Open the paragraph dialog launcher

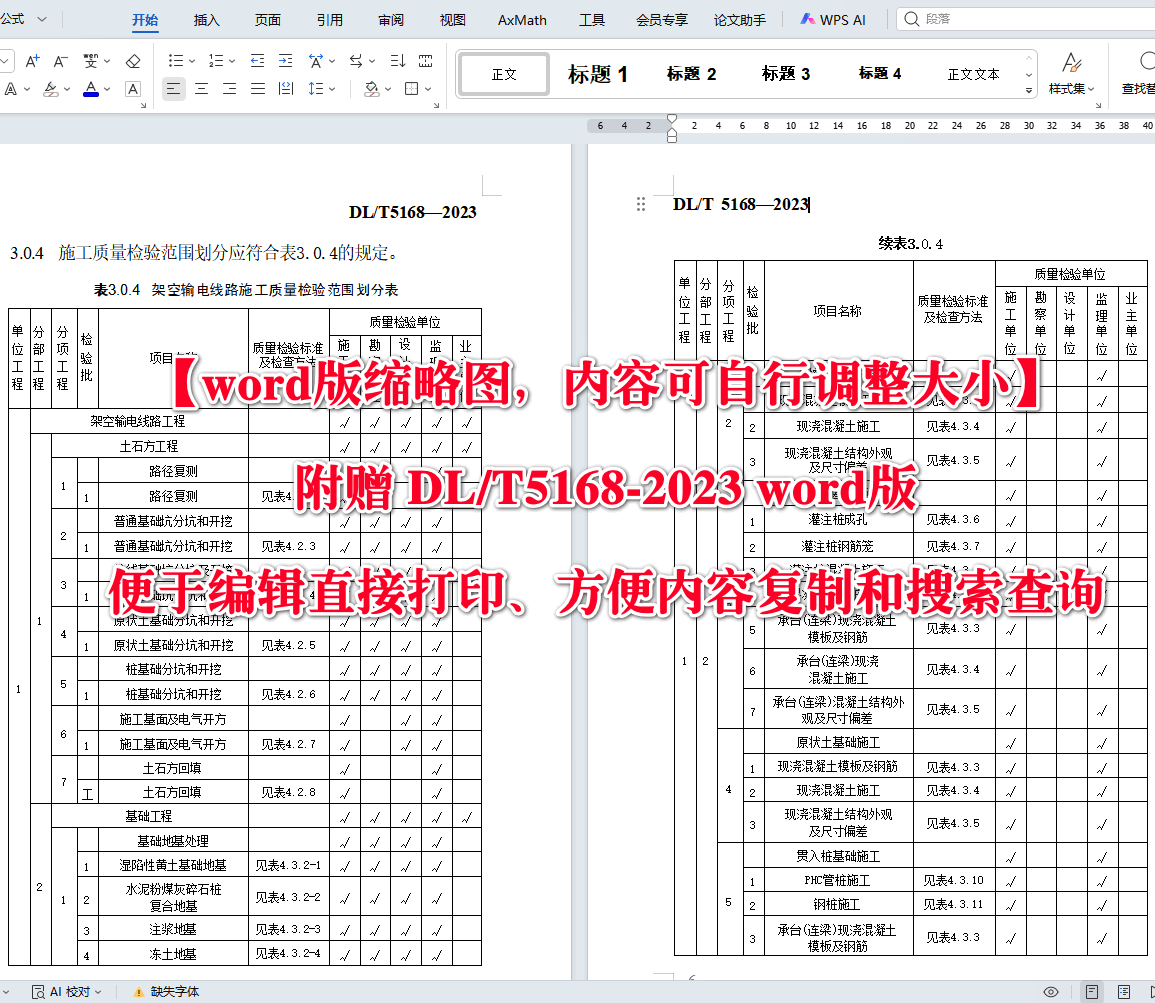click(437, 105)
